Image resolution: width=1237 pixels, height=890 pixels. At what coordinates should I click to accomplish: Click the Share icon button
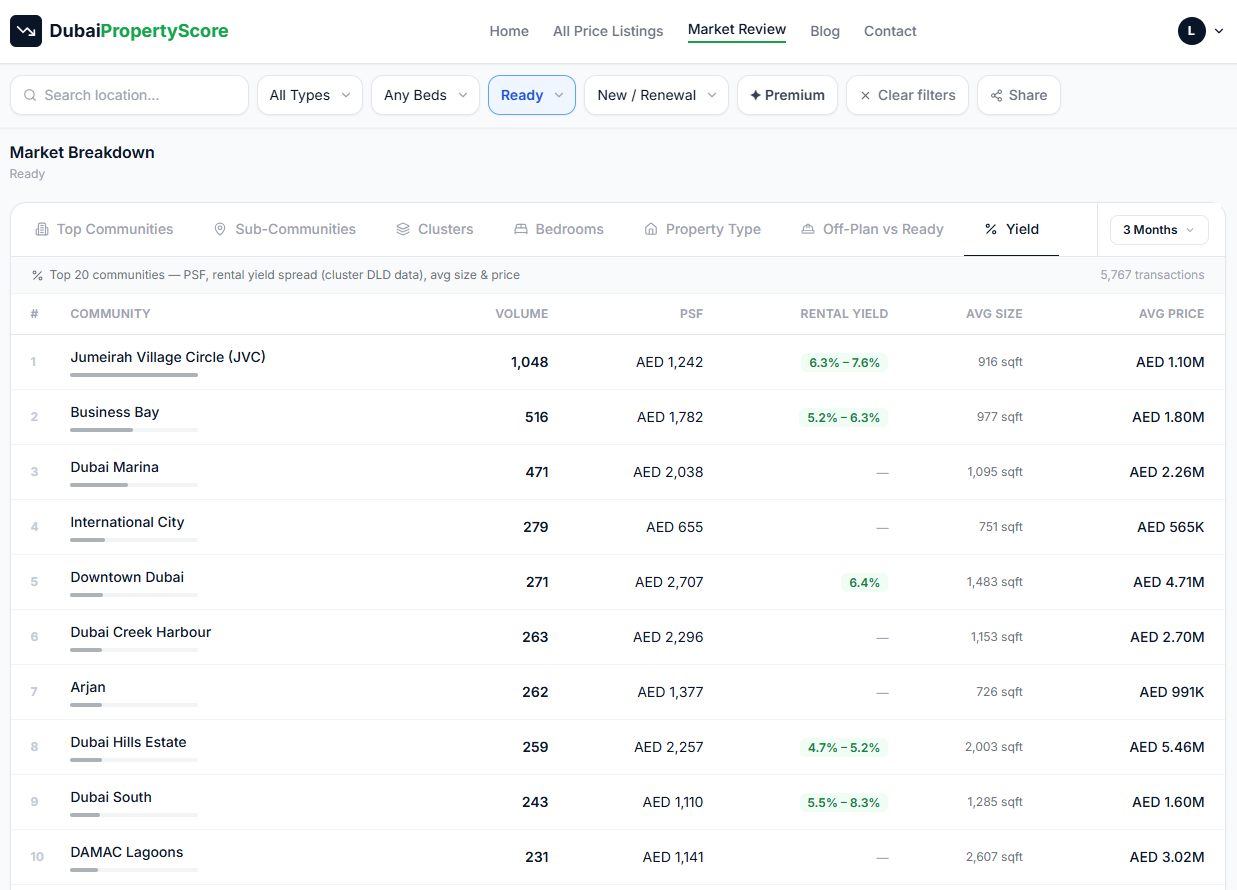pyautogui.click(x=996, y=95)
